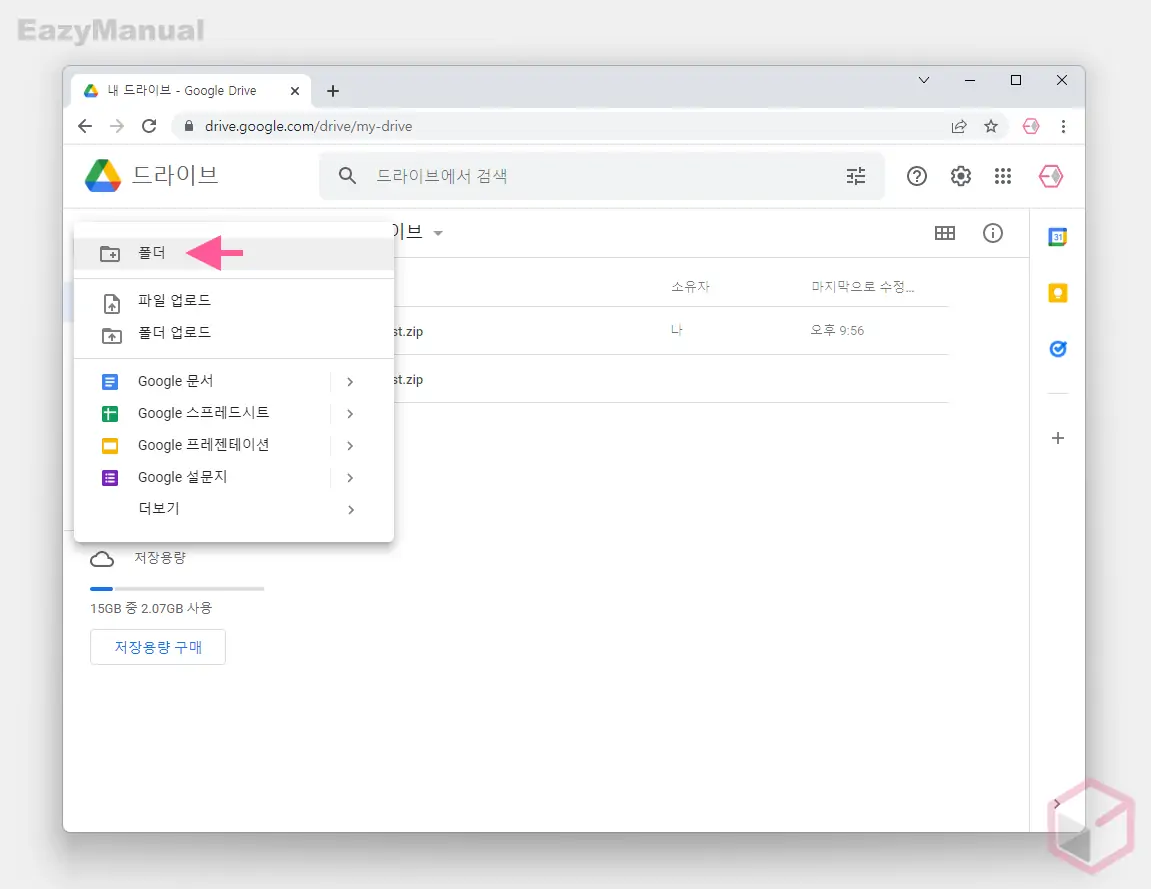Choose 파일 업로드 from the menu
Image resolution: width=1151 pixels, height=889 pixels.
(x=175, y=300)
